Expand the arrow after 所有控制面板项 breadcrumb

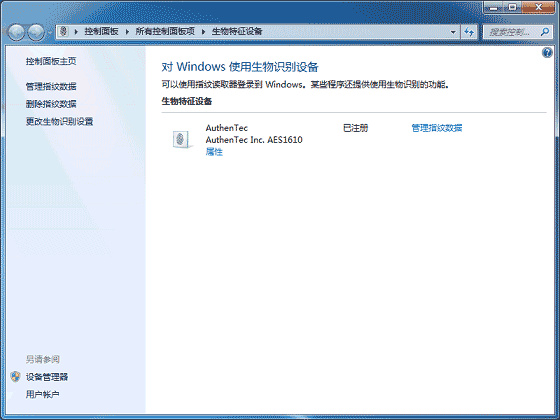204,32
